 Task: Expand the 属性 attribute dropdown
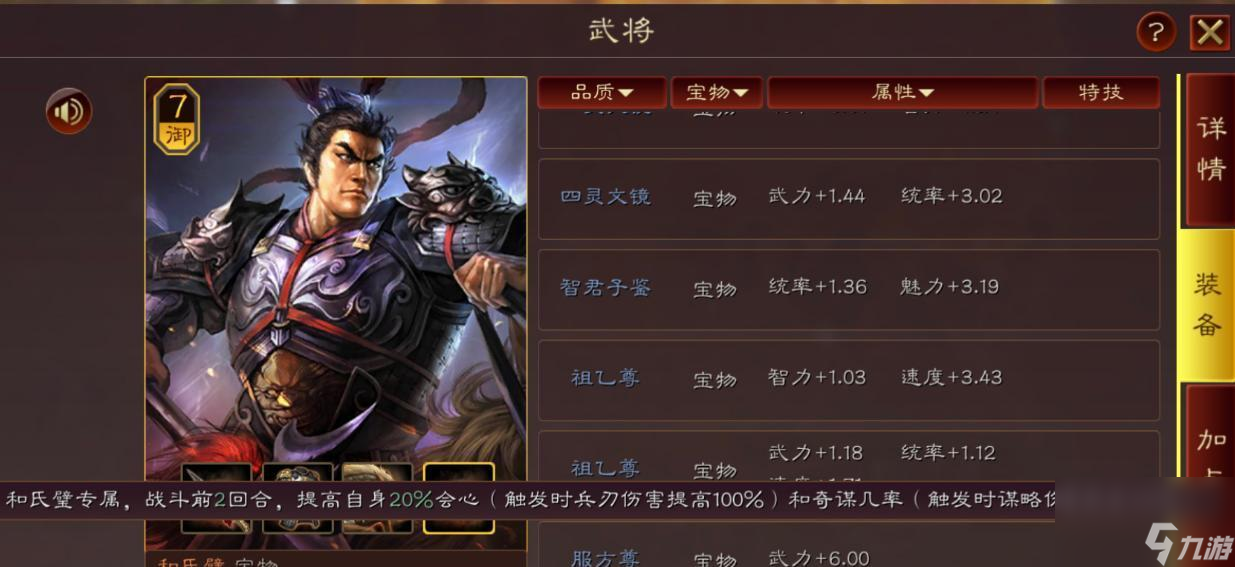tap(903, 92)
